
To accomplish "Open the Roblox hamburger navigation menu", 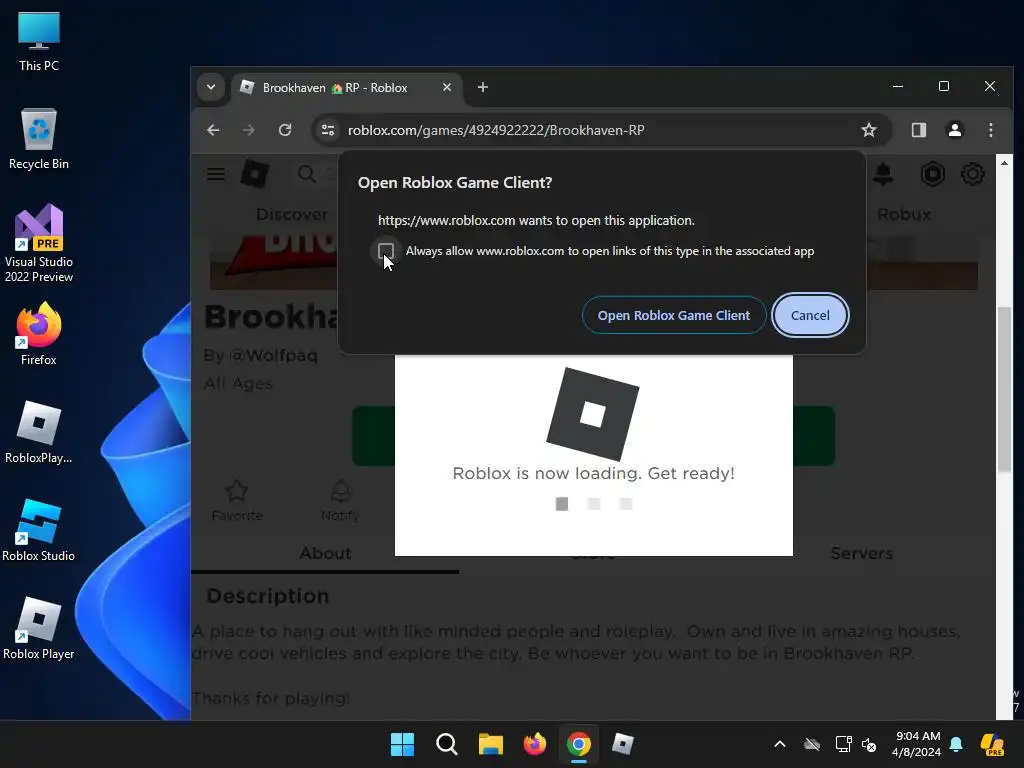I will (x=216, y=174).
